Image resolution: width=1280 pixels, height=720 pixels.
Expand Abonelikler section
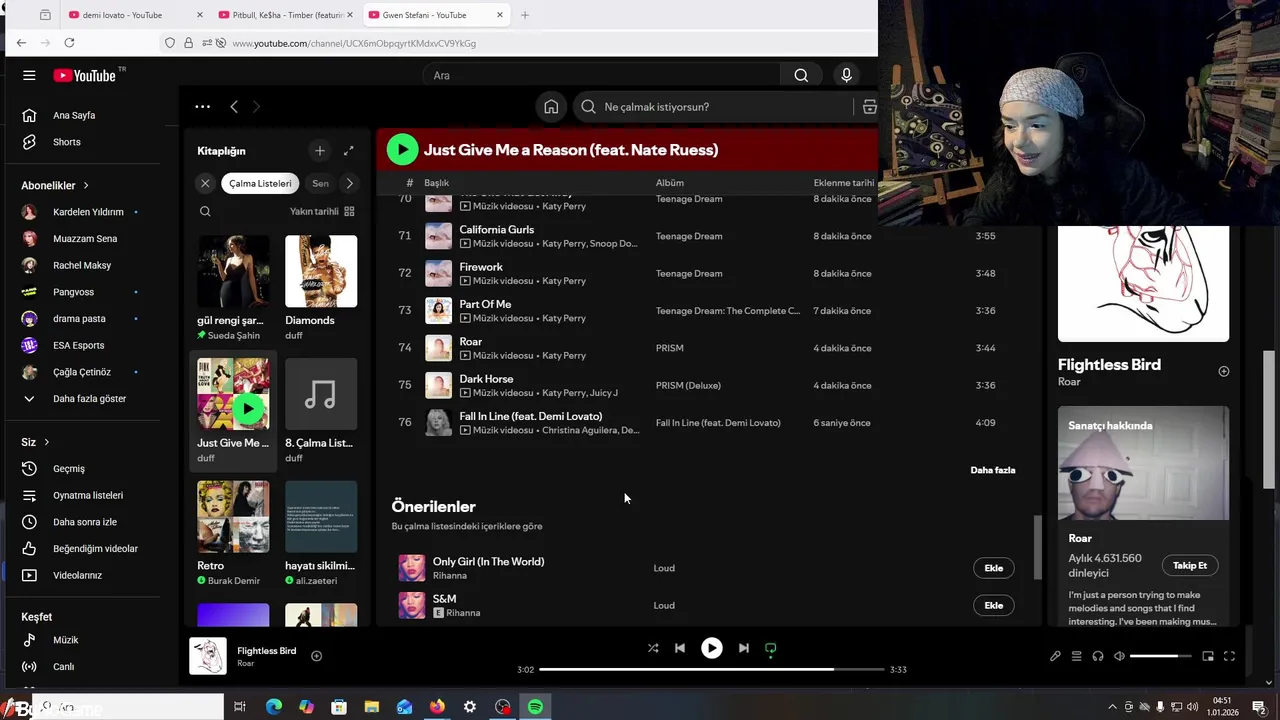coord(55,185)
